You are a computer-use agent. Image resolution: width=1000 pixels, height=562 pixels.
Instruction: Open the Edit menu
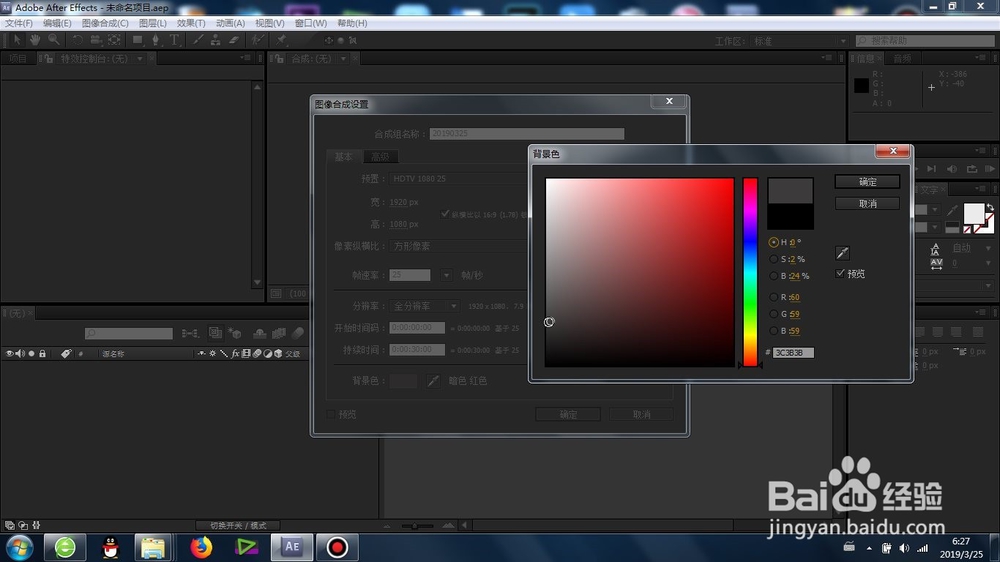pos(57,23)
